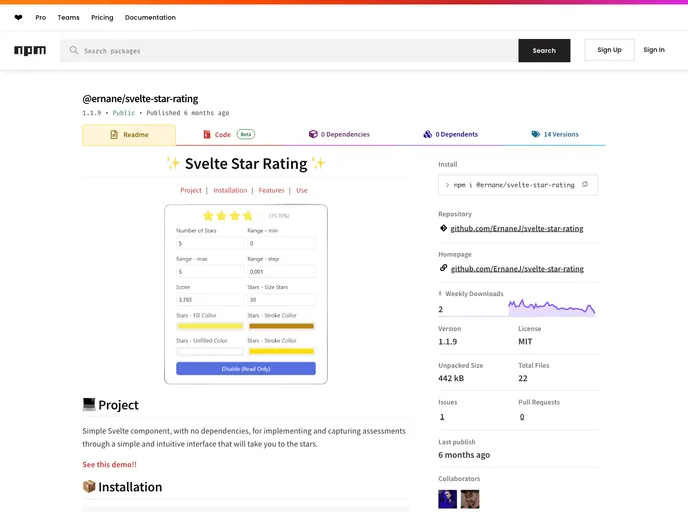The height and width of the screenshot is (512, 688).
Task: Click the Svelte Star Rating heading
Action: (x=246, y=164)
